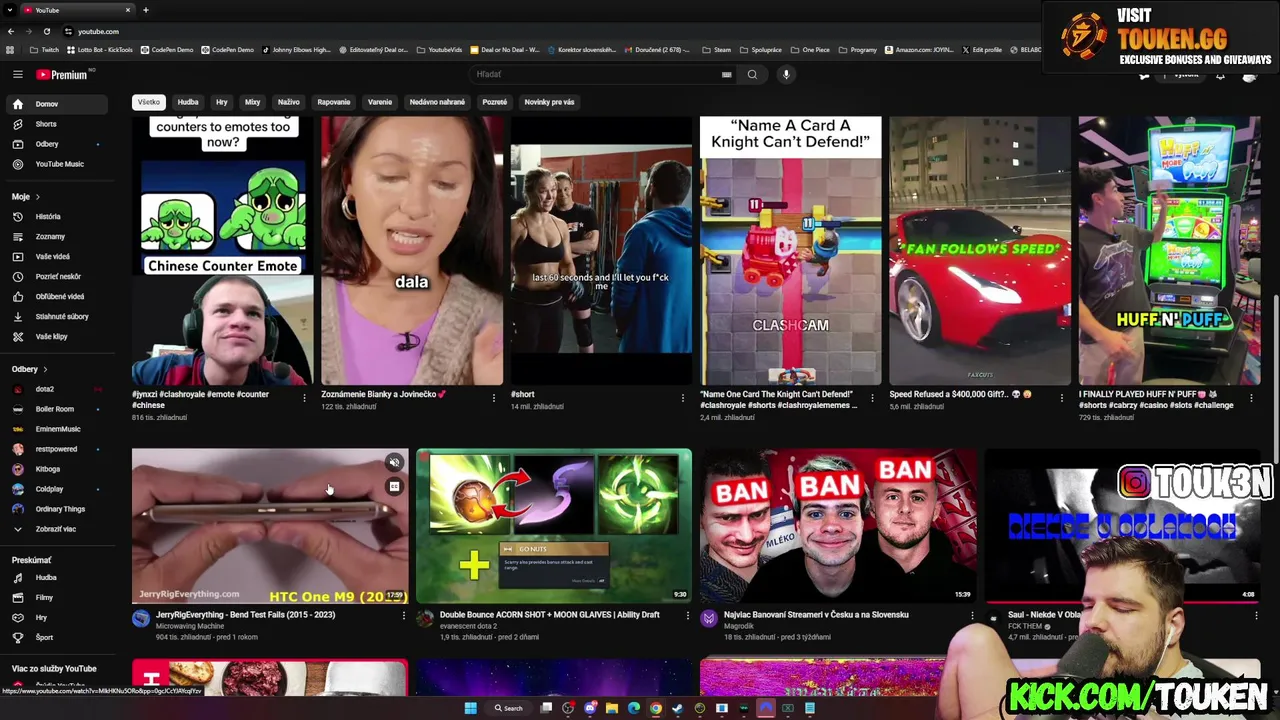Open notifications bell icon
Image resolution: width=1280 pixels, height=720 pixels.
1220,75
